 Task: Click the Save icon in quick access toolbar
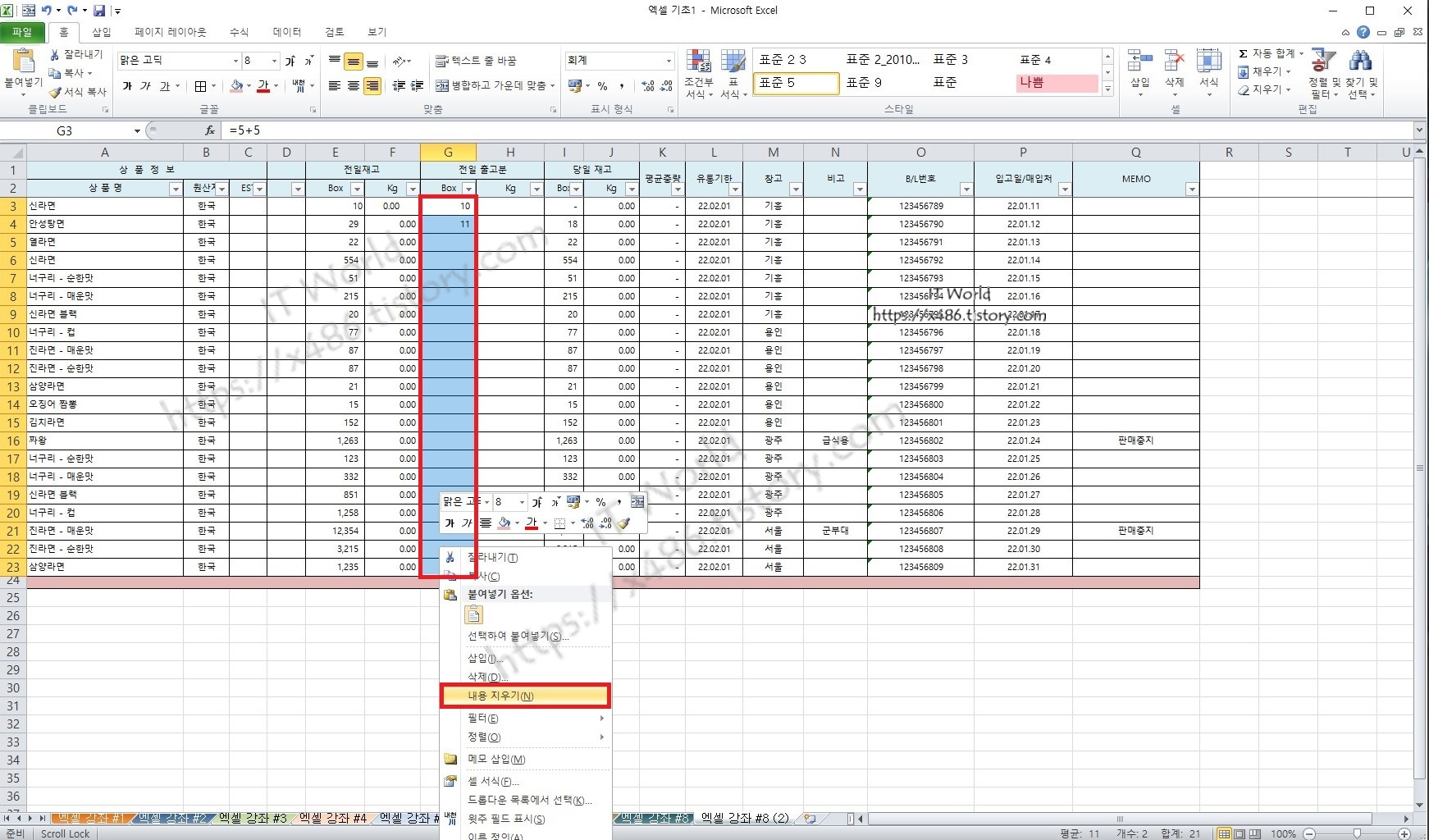[99, 11]
